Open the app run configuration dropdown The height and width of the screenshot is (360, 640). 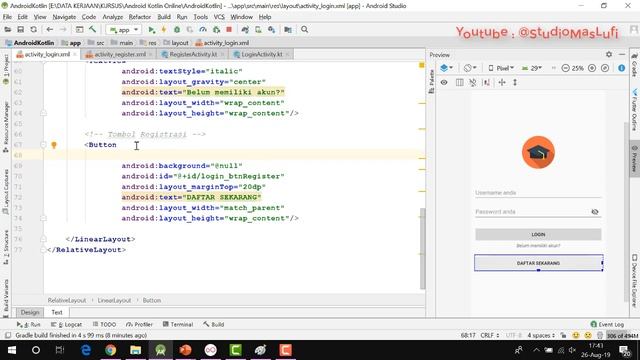pos(124,29)
